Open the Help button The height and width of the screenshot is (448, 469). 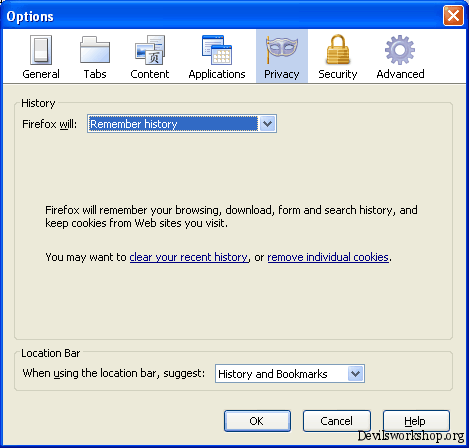416,421
